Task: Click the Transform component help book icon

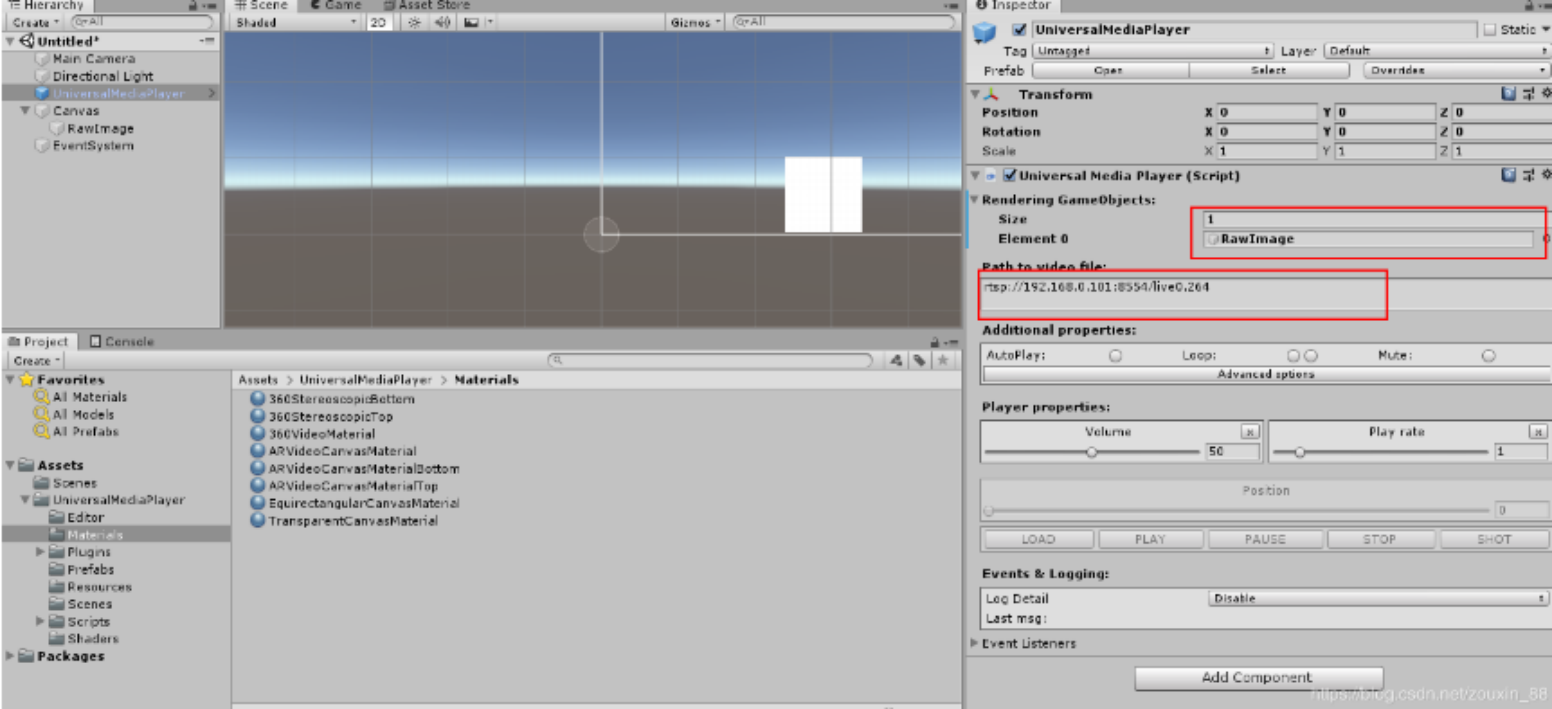Action: (x=1508, y=93)
